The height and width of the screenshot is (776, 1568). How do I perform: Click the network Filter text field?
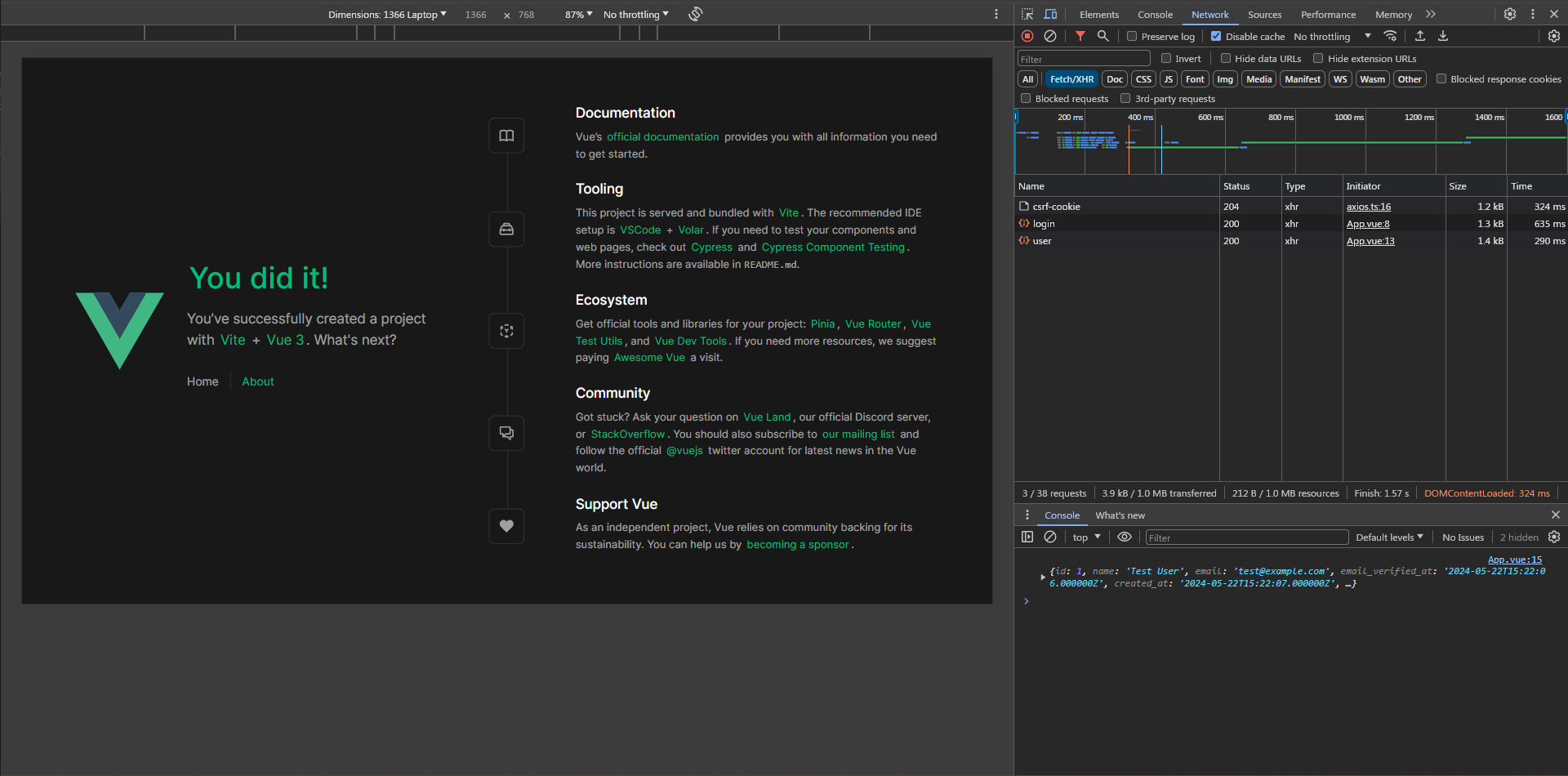(1083, 59)
